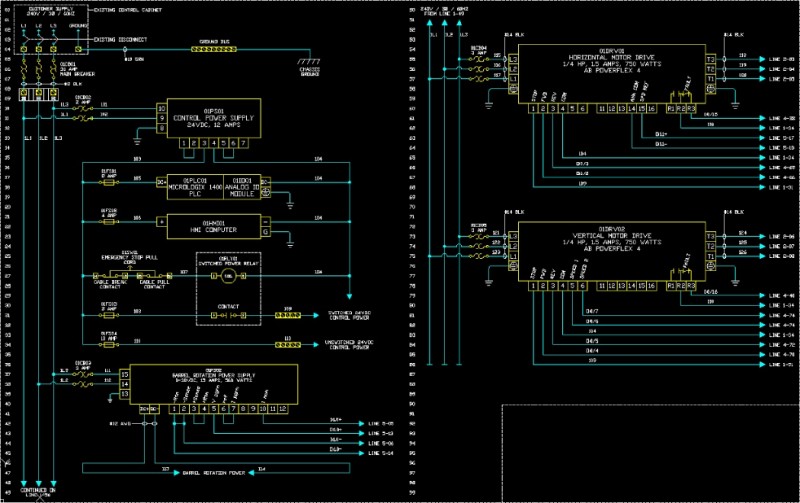Select the EMERGENCY STOP PULL CORD label
The width and height of the screenshot is (800, 503).
click(x=130, y=259)
